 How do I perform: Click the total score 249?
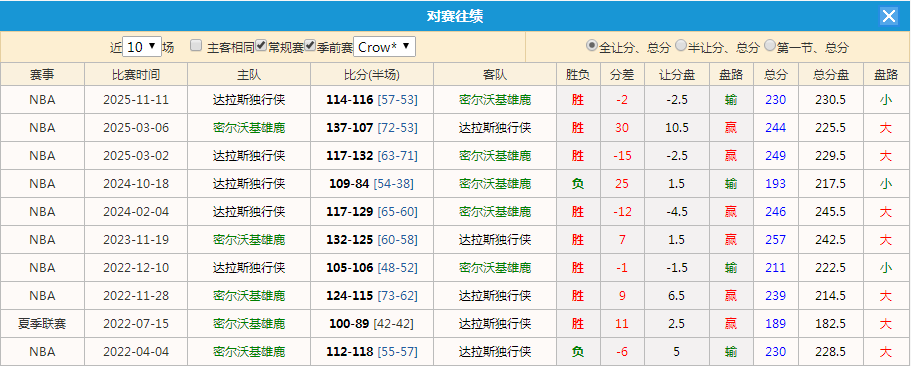tap(776, 156)
